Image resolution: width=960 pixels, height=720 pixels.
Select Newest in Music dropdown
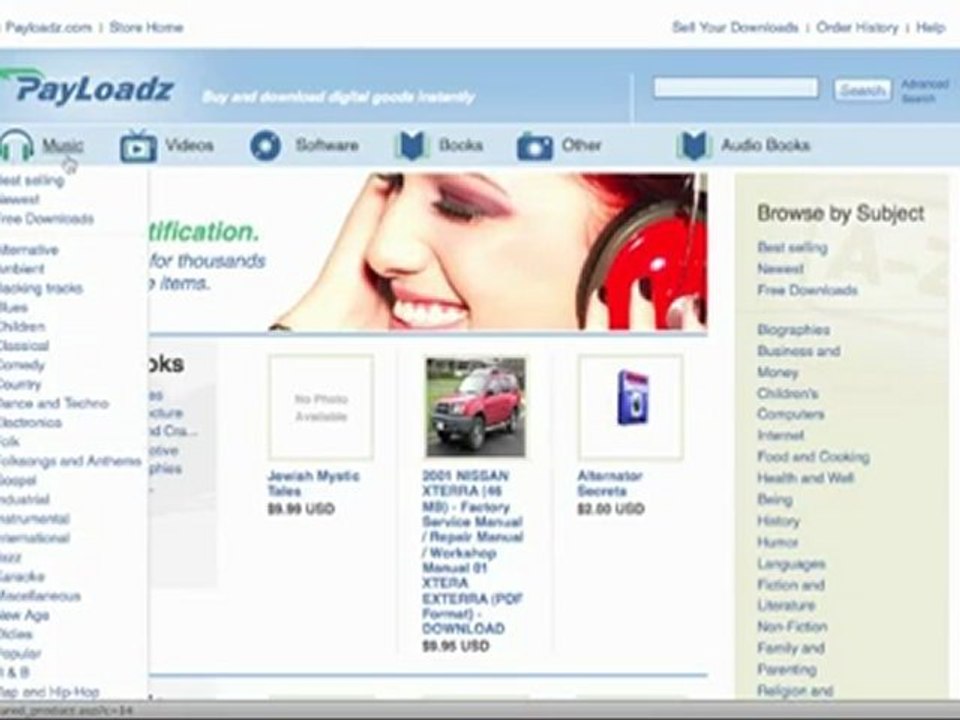click(20, 200)
